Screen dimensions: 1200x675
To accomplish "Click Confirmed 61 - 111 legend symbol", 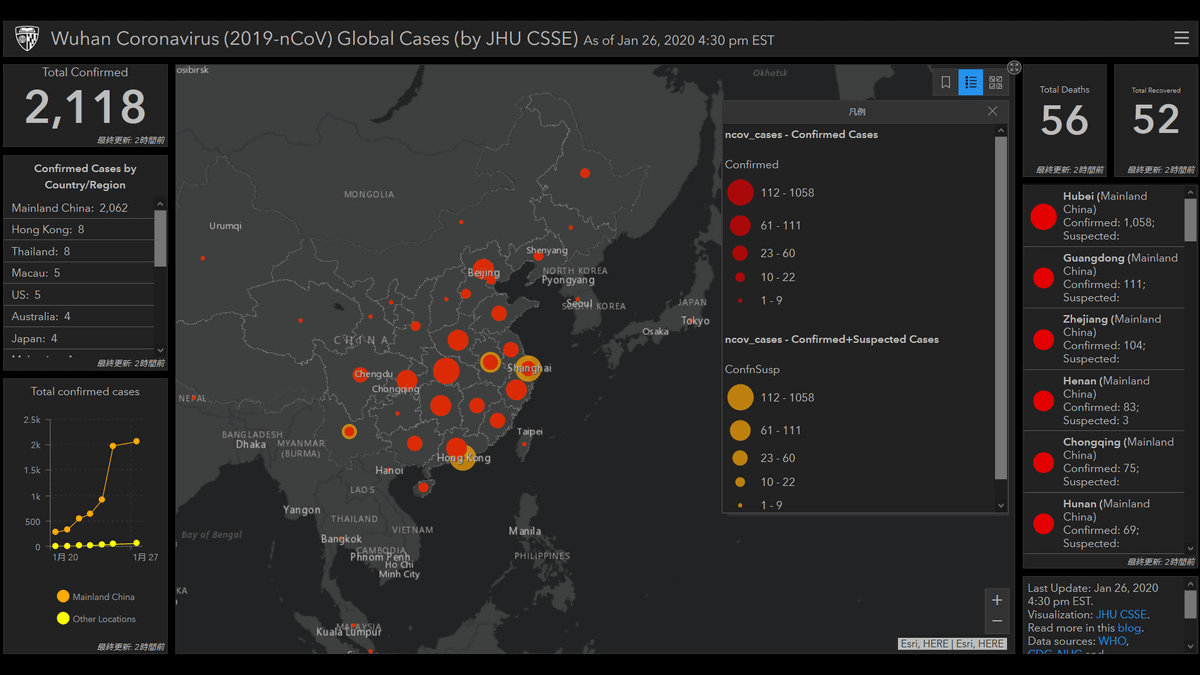I will (740, 225).
